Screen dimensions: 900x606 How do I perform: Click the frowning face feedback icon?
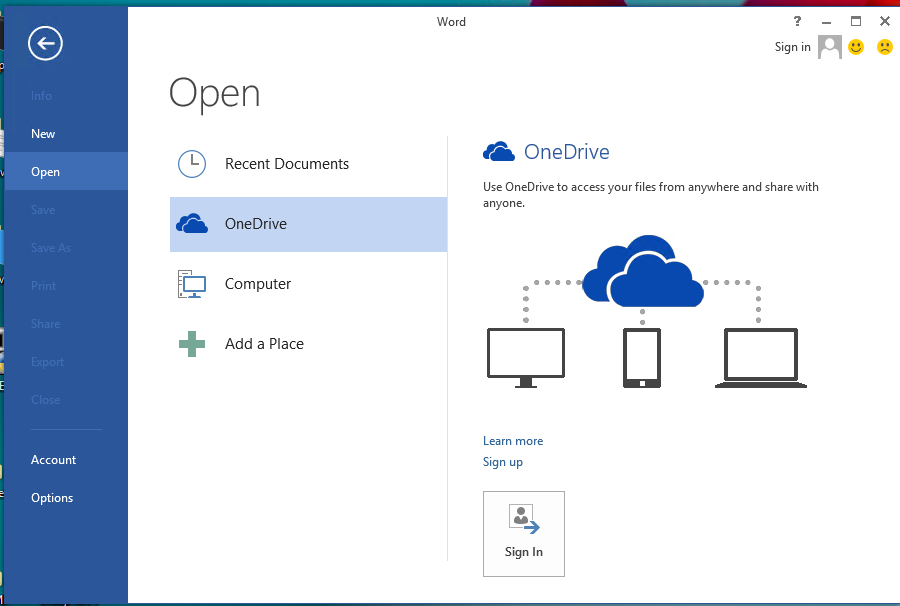pos(884,46)
